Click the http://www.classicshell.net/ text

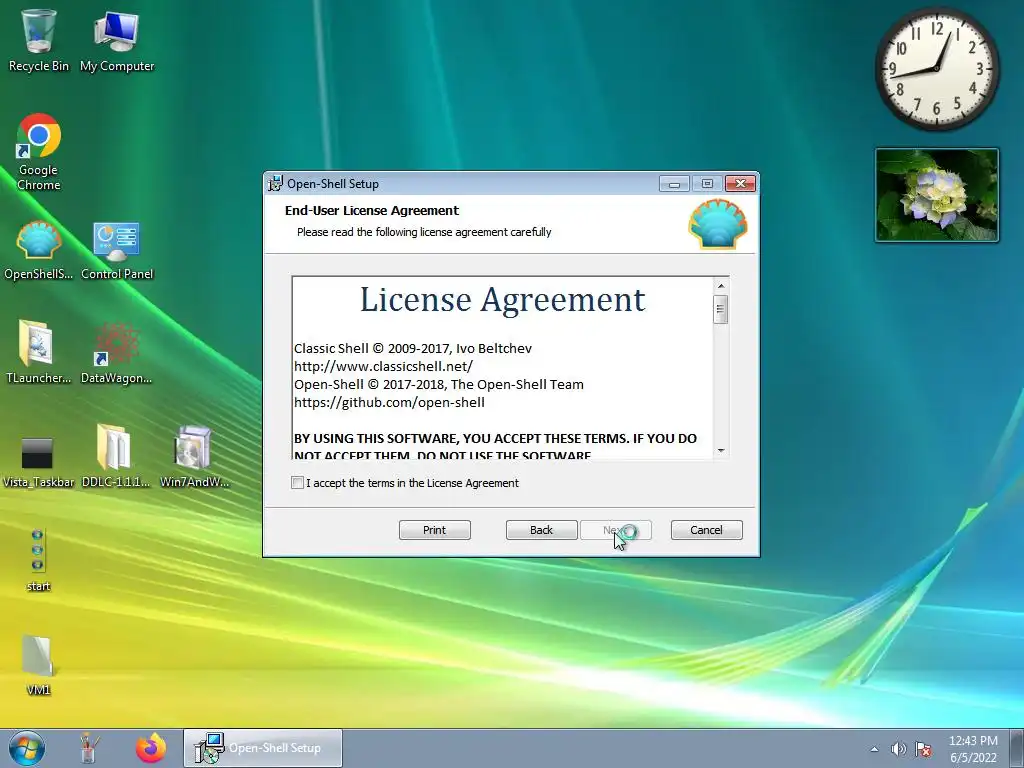coord(383,366)
